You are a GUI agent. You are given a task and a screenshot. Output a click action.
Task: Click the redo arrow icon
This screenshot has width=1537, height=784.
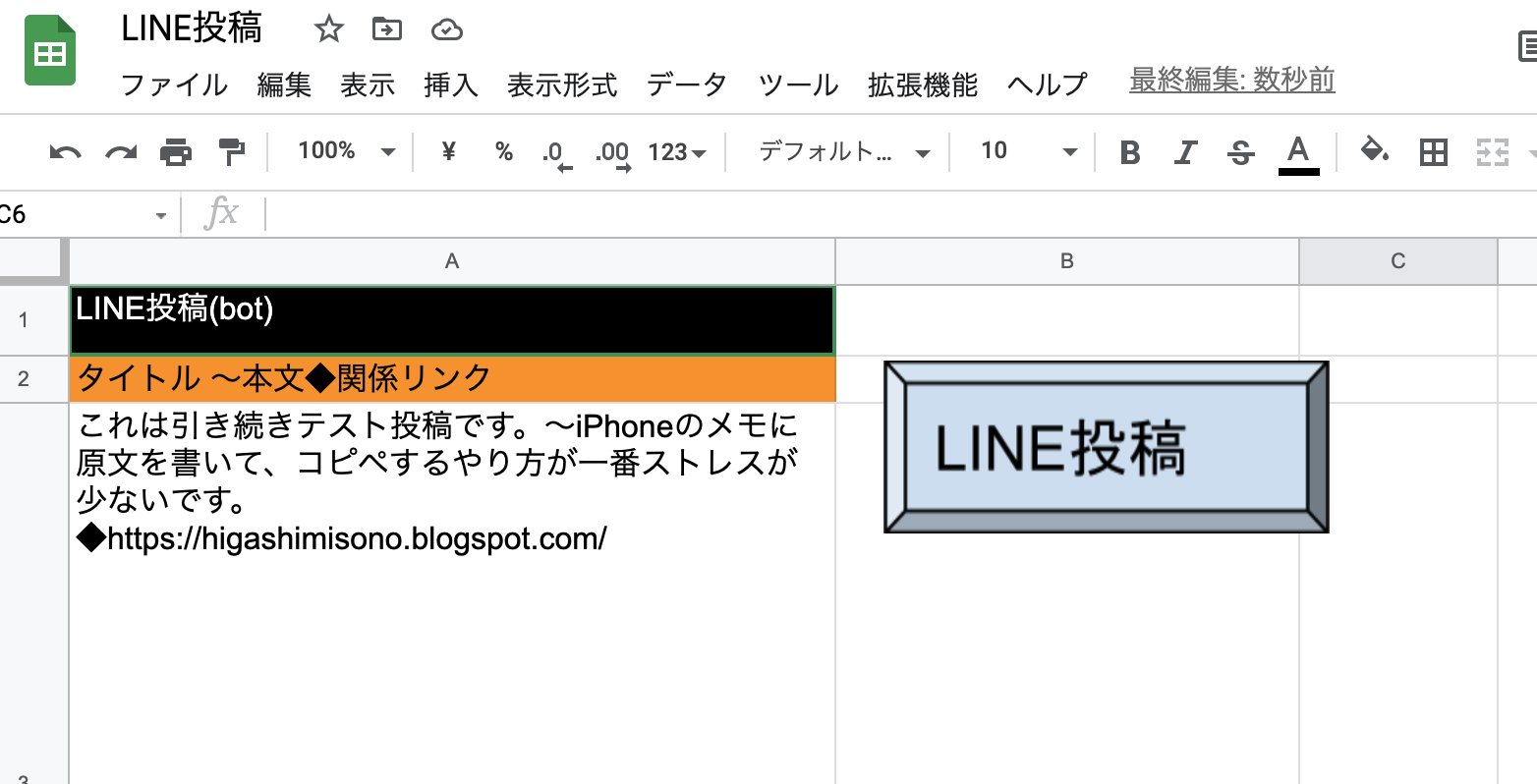point(121,152)
